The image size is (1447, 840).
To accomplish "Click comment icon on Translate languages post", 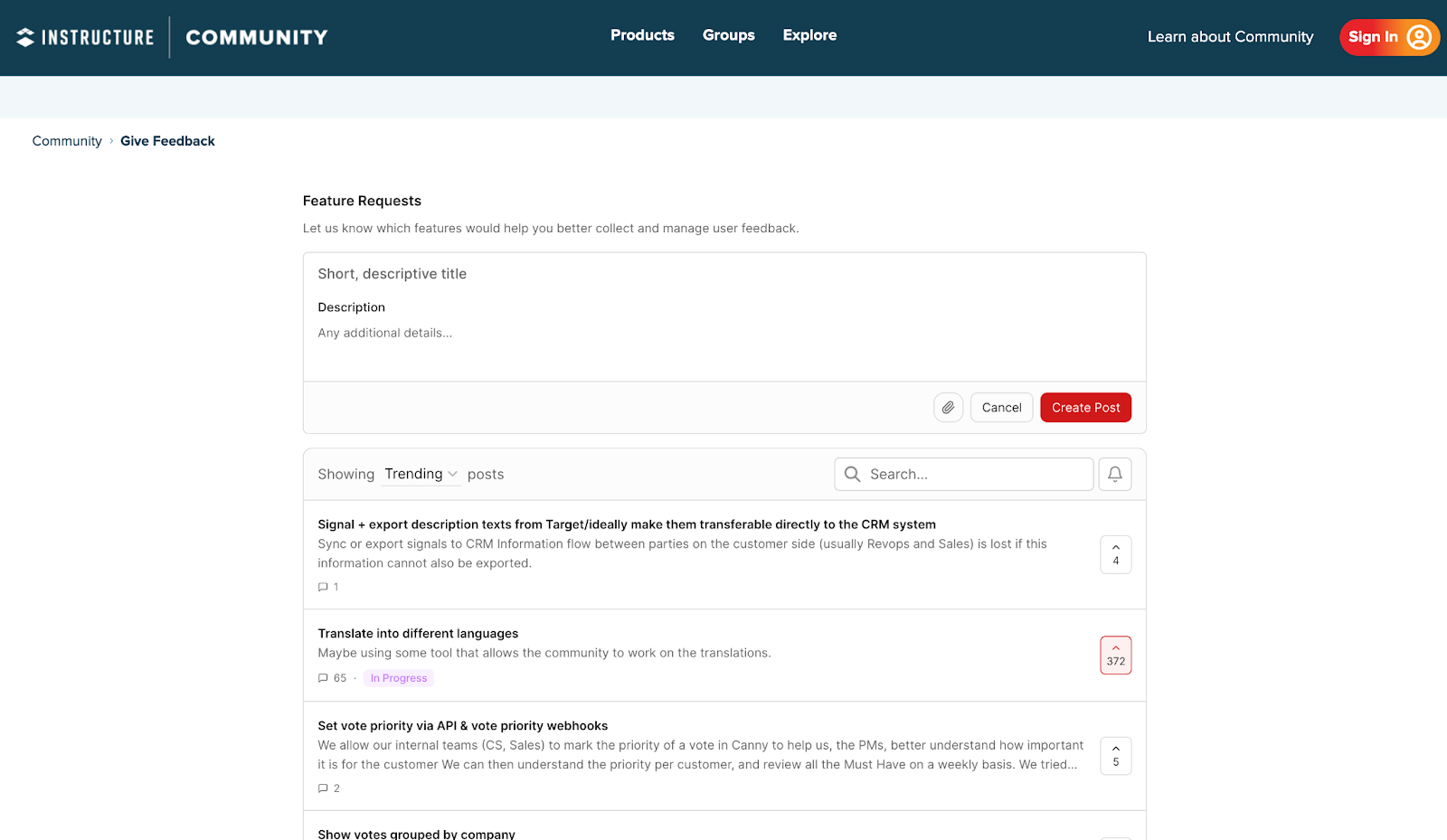I will (323, 678).
